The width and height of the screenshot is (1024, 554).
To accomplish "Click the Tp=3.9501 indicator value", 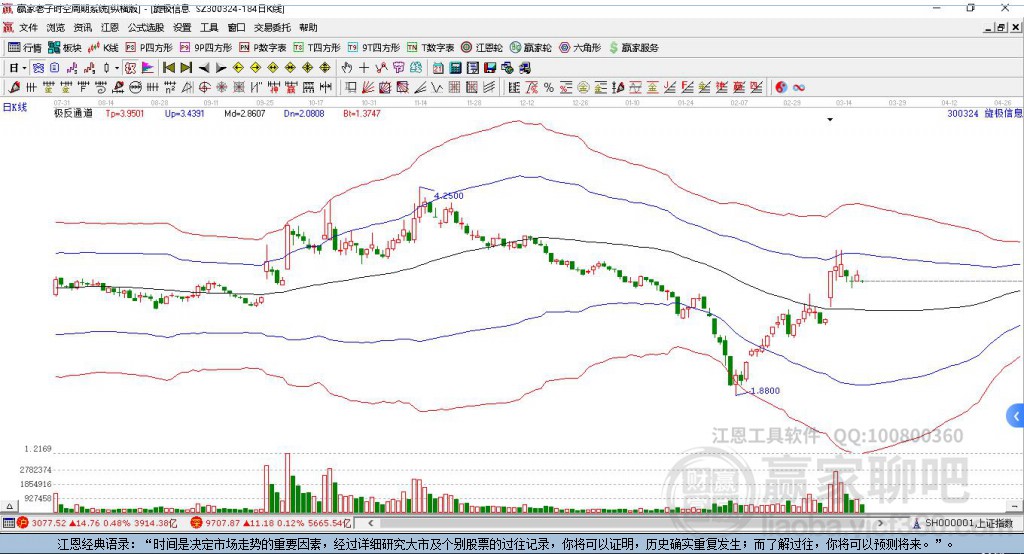I will [x=125, y=113].
